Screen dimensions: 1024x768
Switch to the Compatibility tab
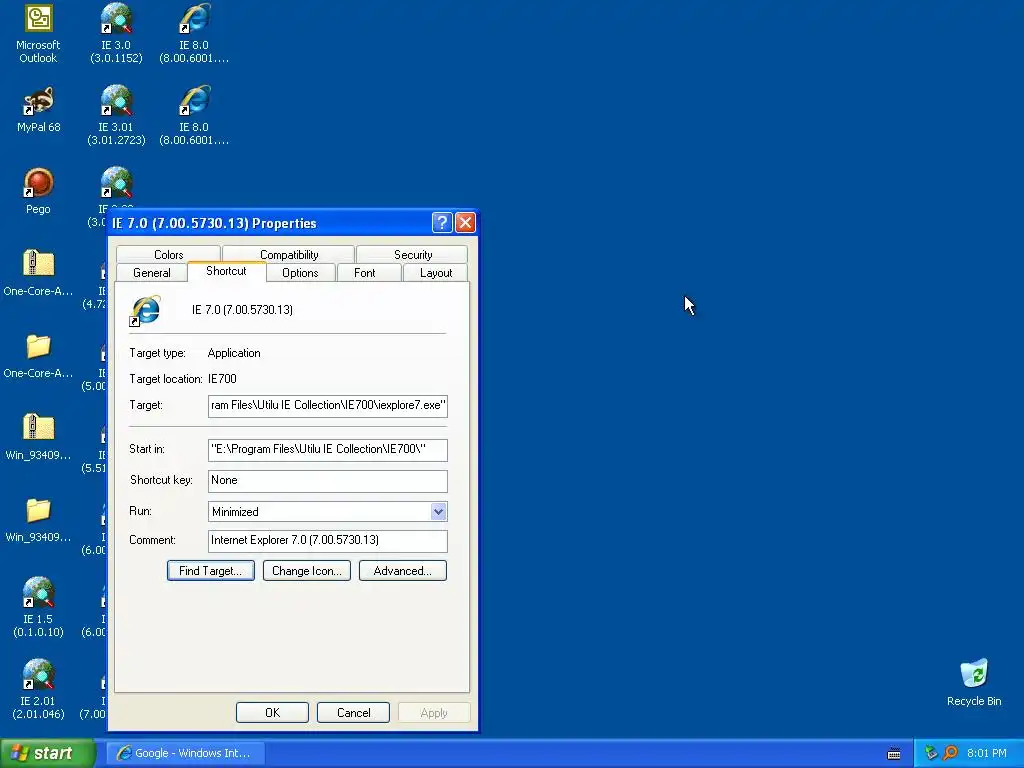(x=289, y=255)
